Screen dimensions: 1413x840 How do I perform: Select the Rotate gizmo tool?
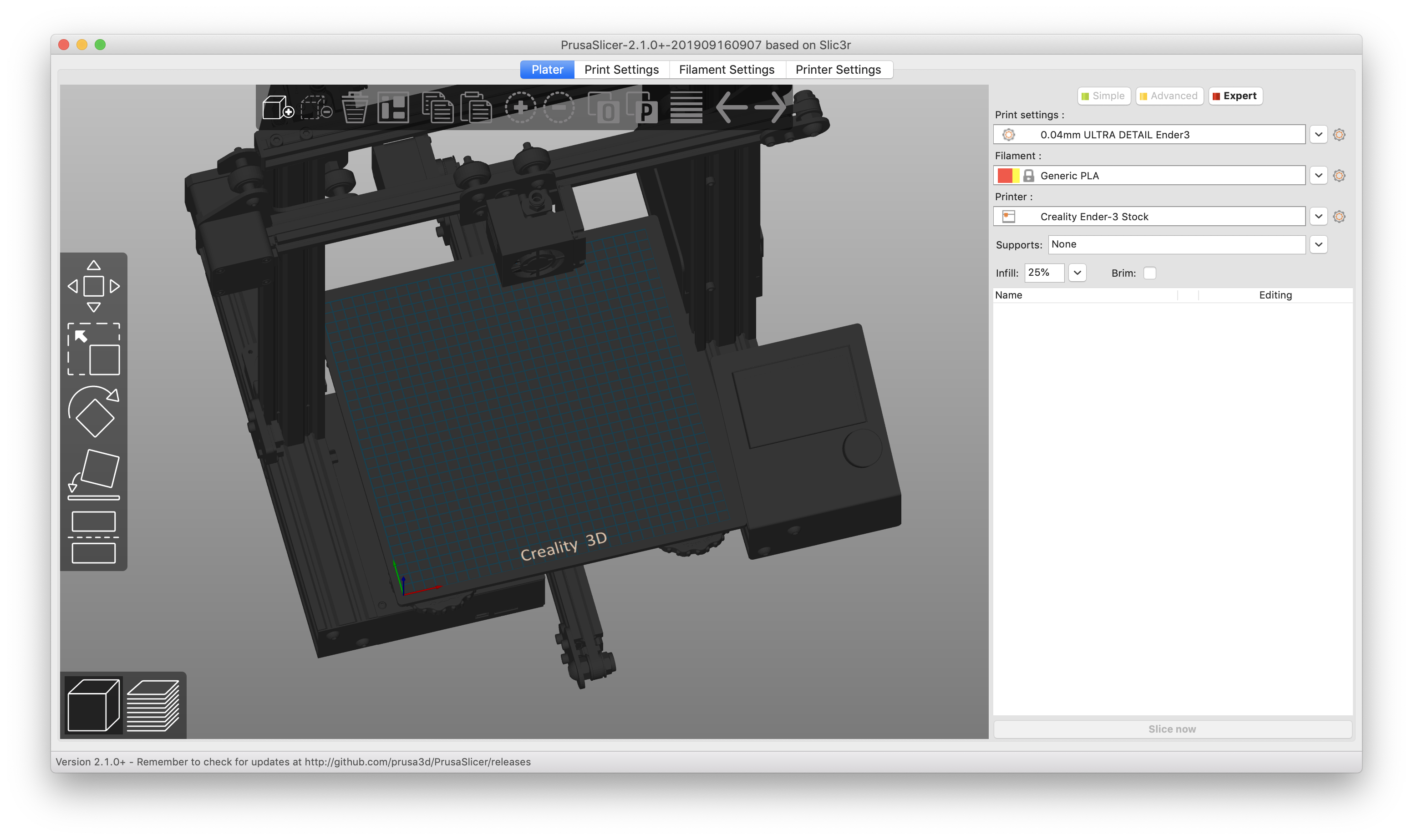[x=93, y=412]
